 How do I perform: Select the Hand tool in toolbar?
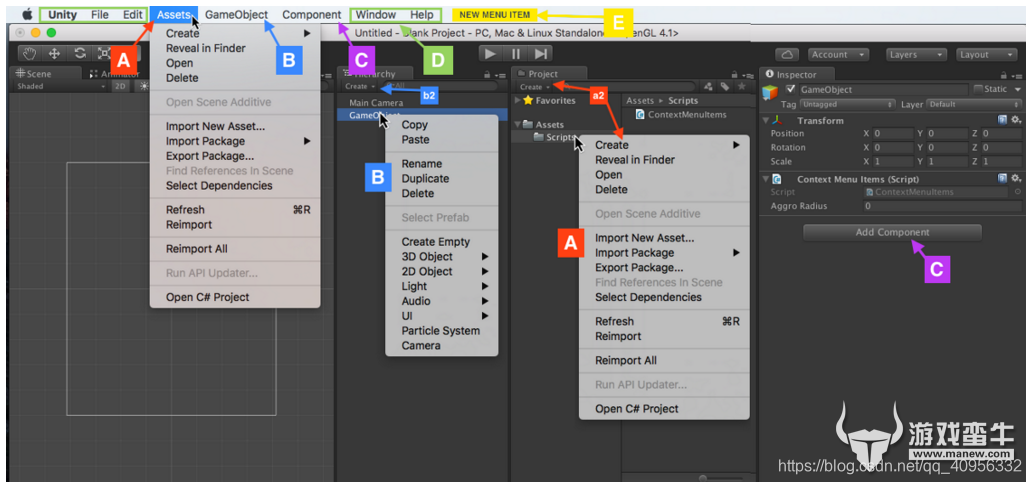tap(29, 54)
